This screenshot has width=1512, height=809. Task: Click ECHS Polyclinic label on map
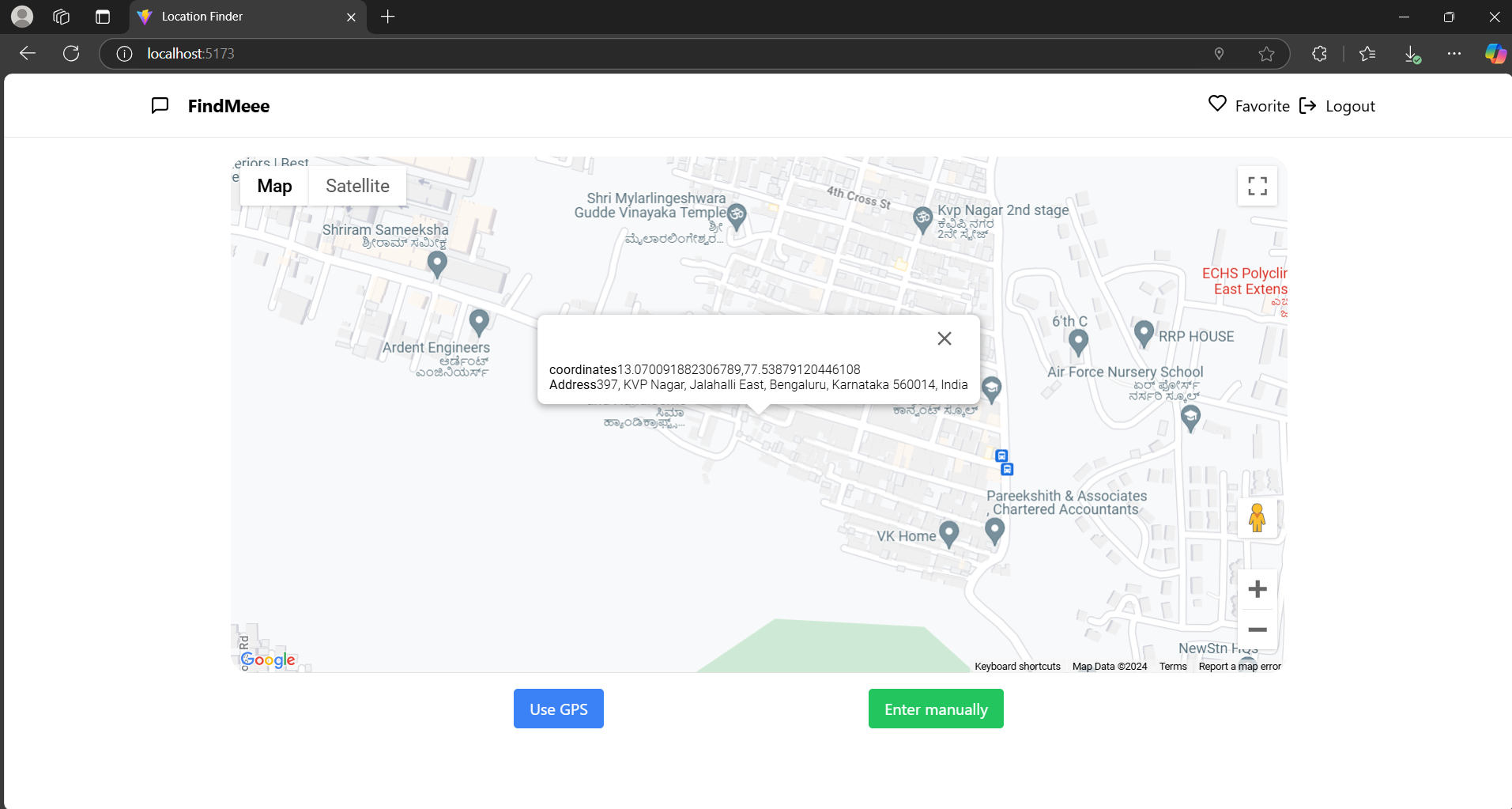pyautogui.click(x=1245, y=281)
